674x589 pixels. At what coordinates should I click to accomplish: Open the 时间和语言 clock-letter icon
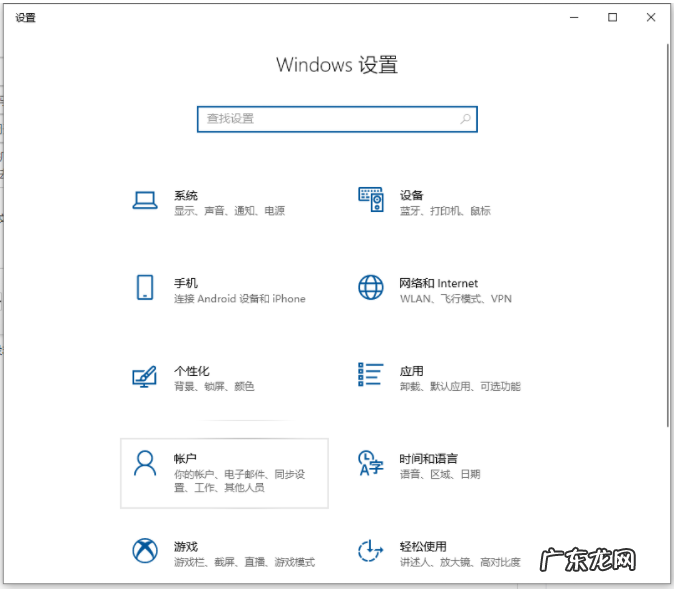[x=371, y=463]
